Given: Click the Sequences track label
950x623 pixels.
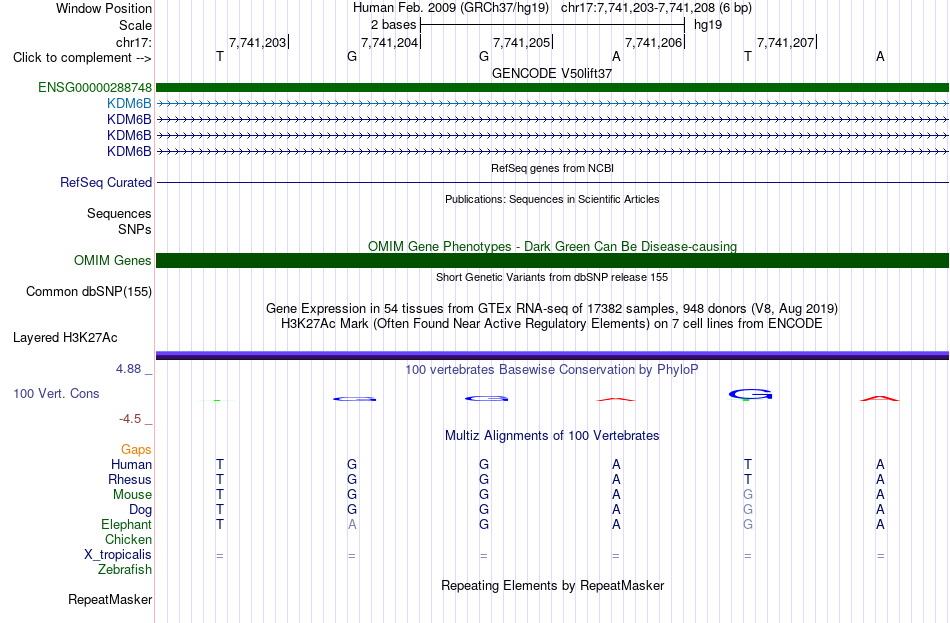Looking at the screenshot, I should (x=119, y=213).
